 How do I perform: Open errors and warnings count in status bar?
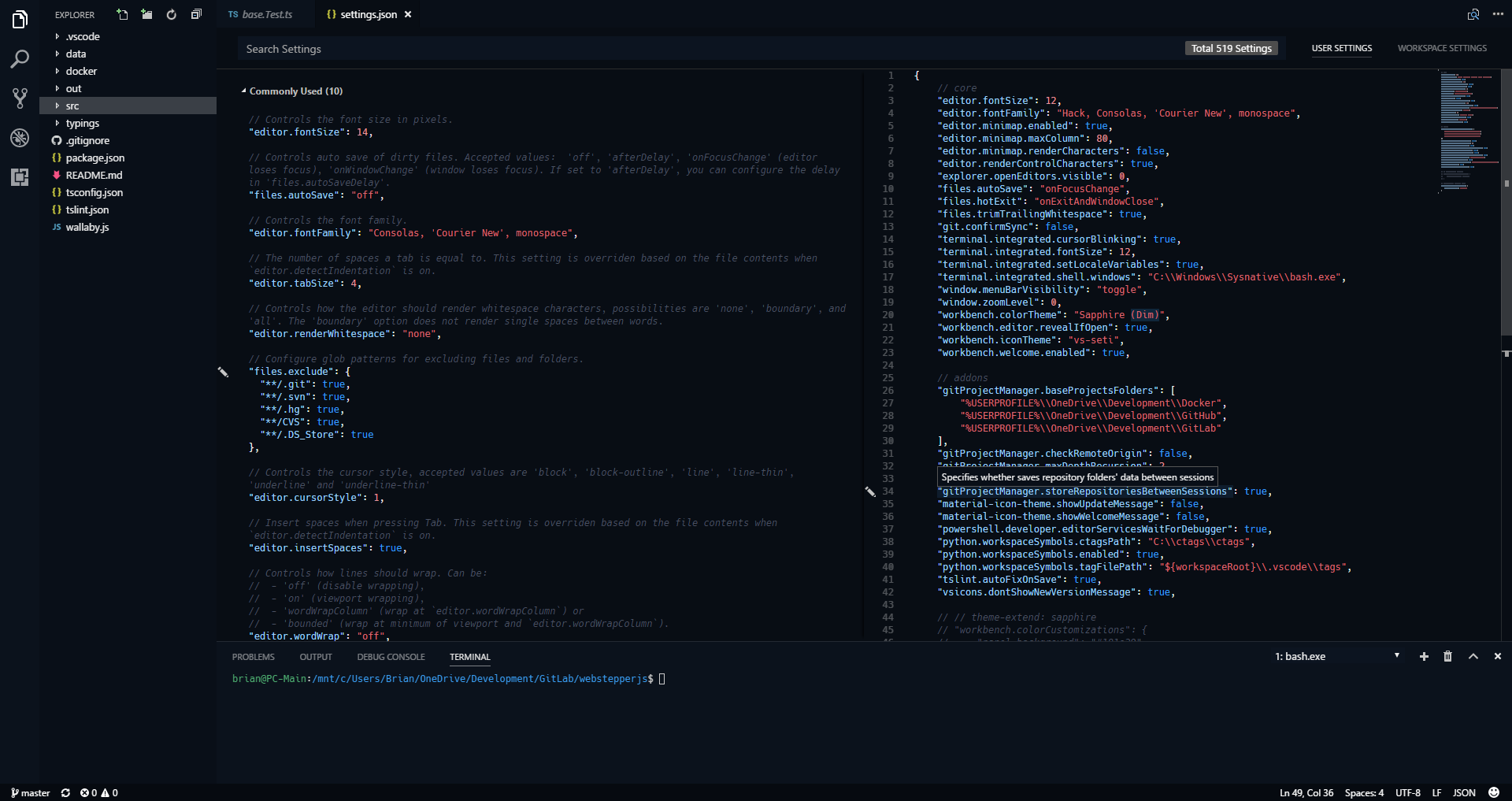pyautogui.click(x=99, y=793)
